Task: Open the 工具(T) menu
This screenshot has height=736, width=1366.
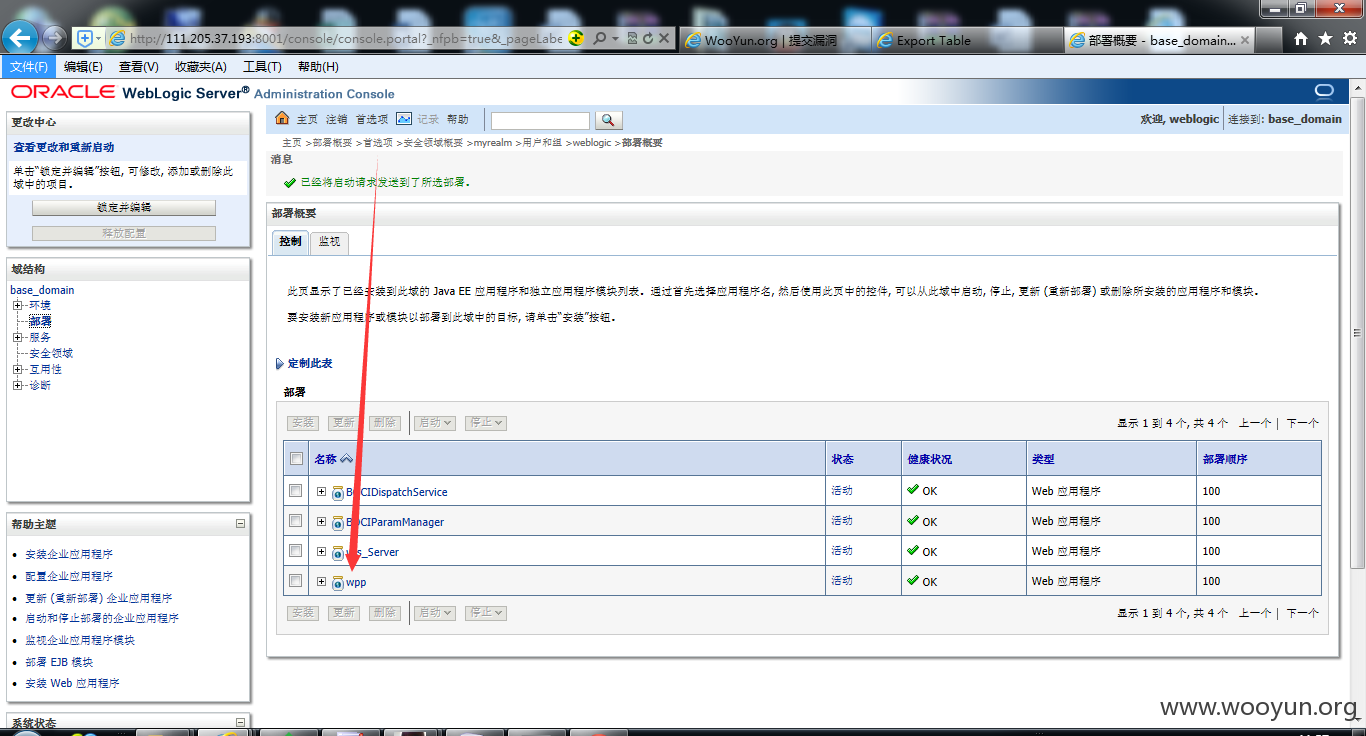Action: point(262,67)
